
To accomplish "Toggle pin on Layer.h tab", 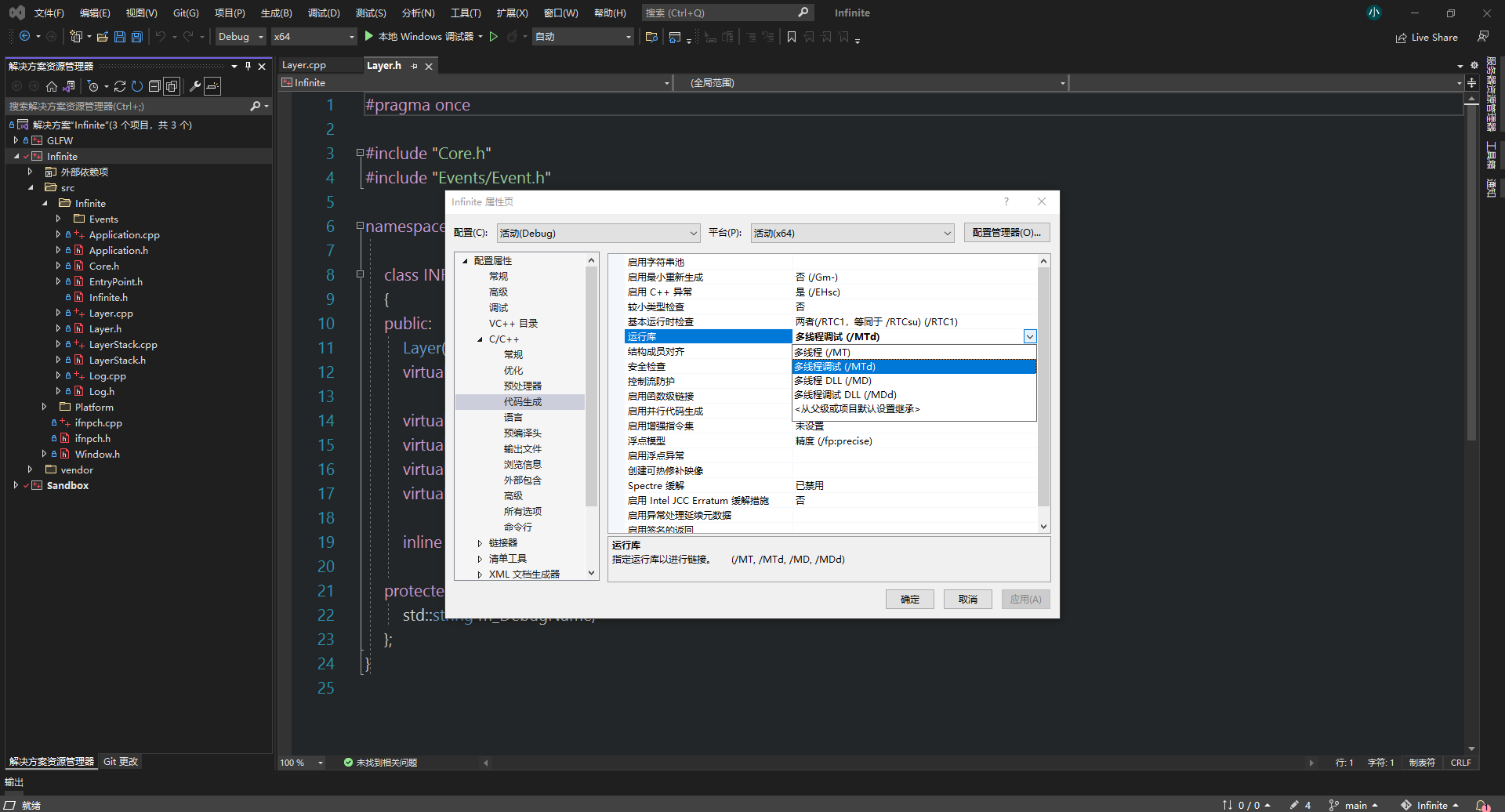I will click(415, 66).
